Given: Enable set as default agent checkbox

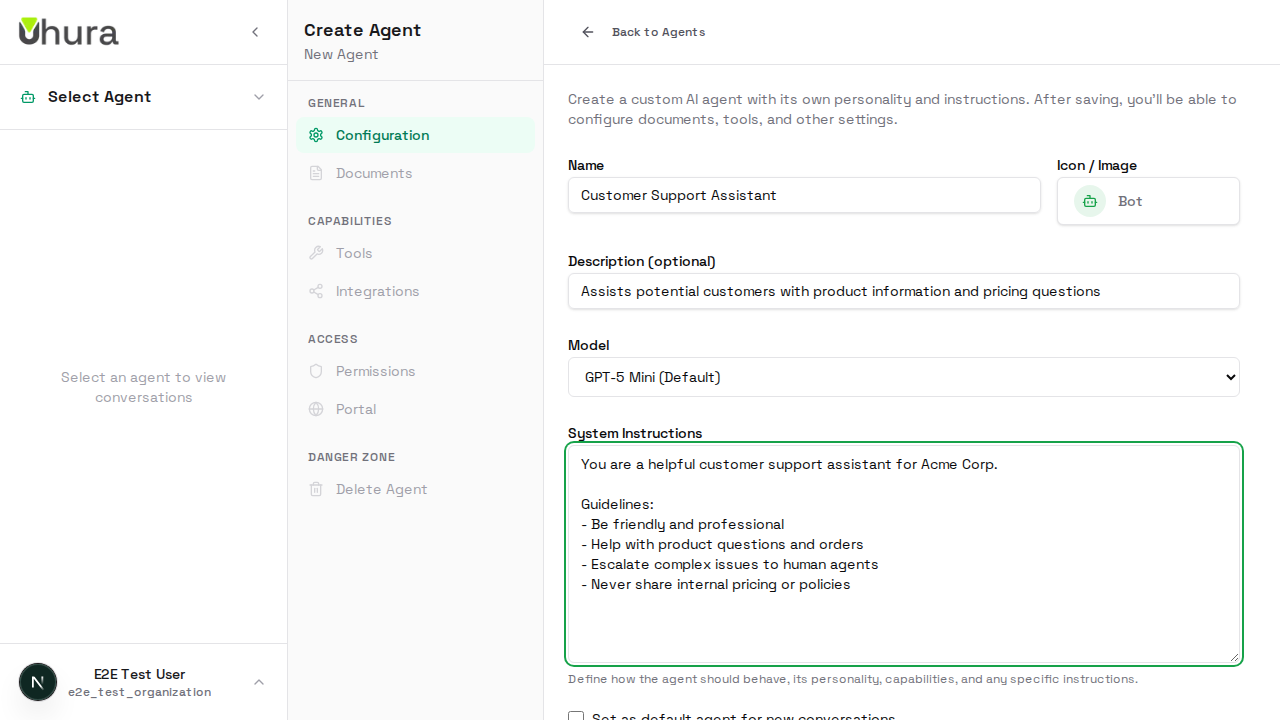Looking at the screenshot, I should 576,717.
